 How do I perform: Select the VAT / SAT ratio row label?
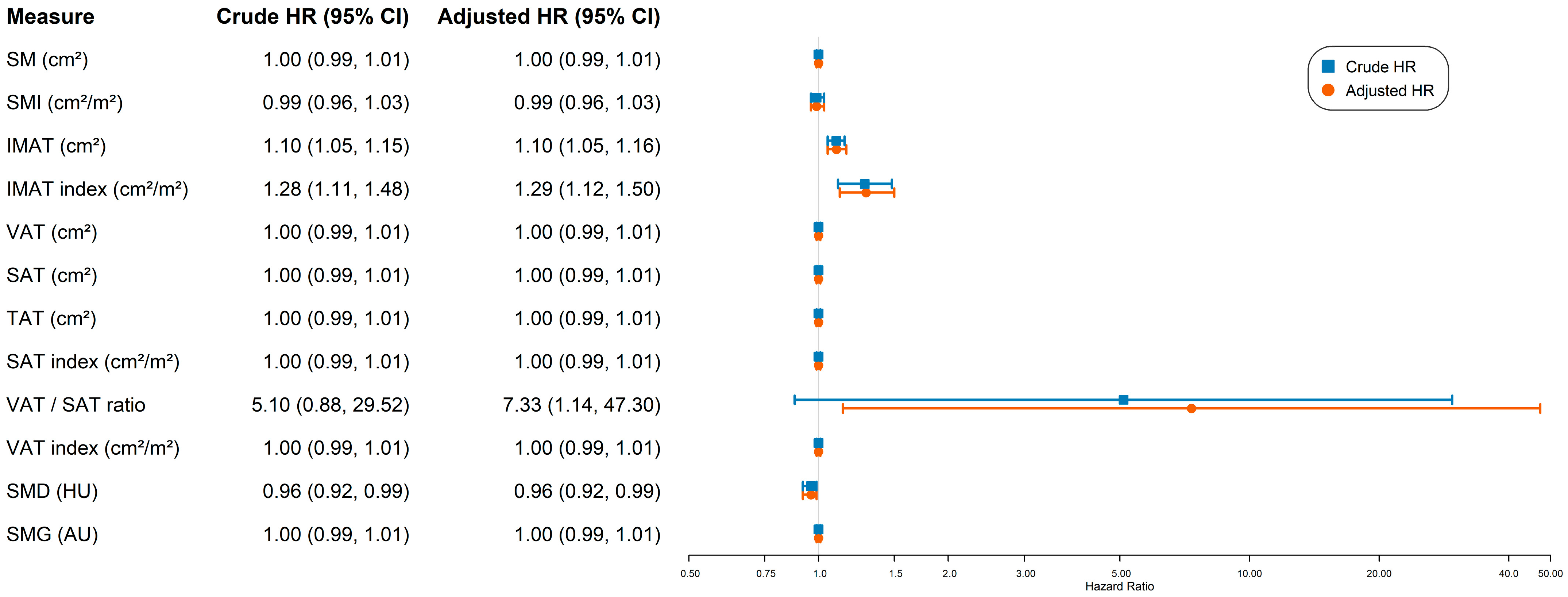pos(76,405)
